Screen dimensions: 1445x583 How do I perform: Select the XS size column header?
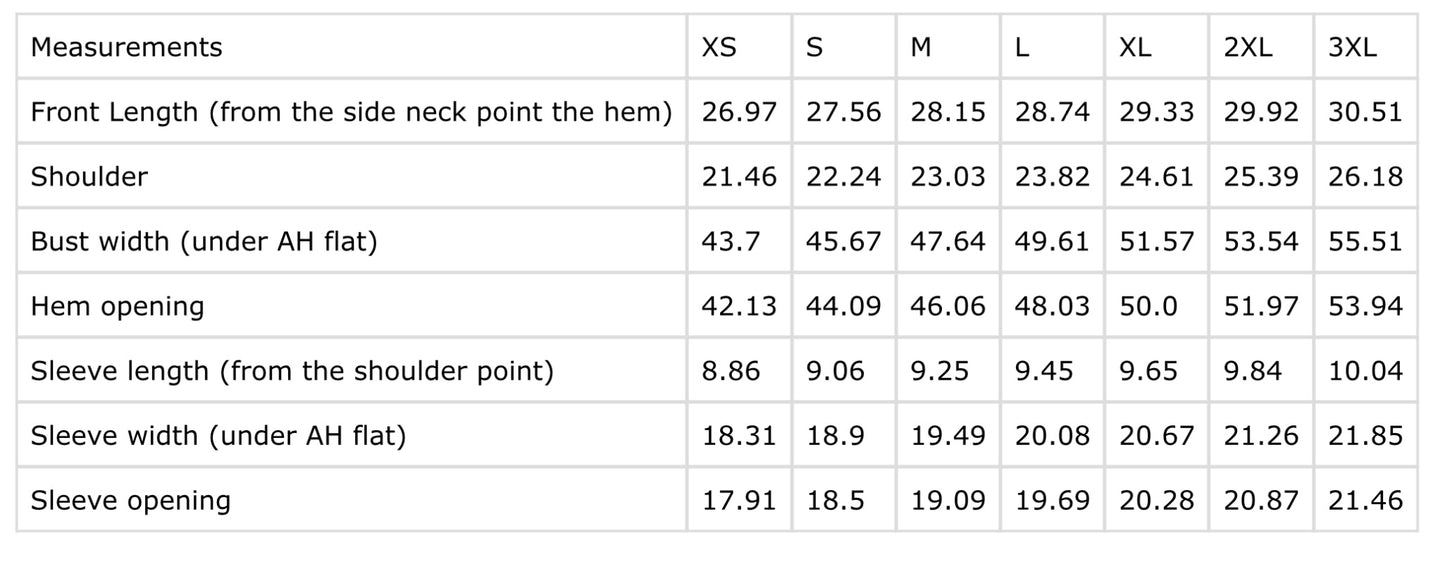pos(719,47)
